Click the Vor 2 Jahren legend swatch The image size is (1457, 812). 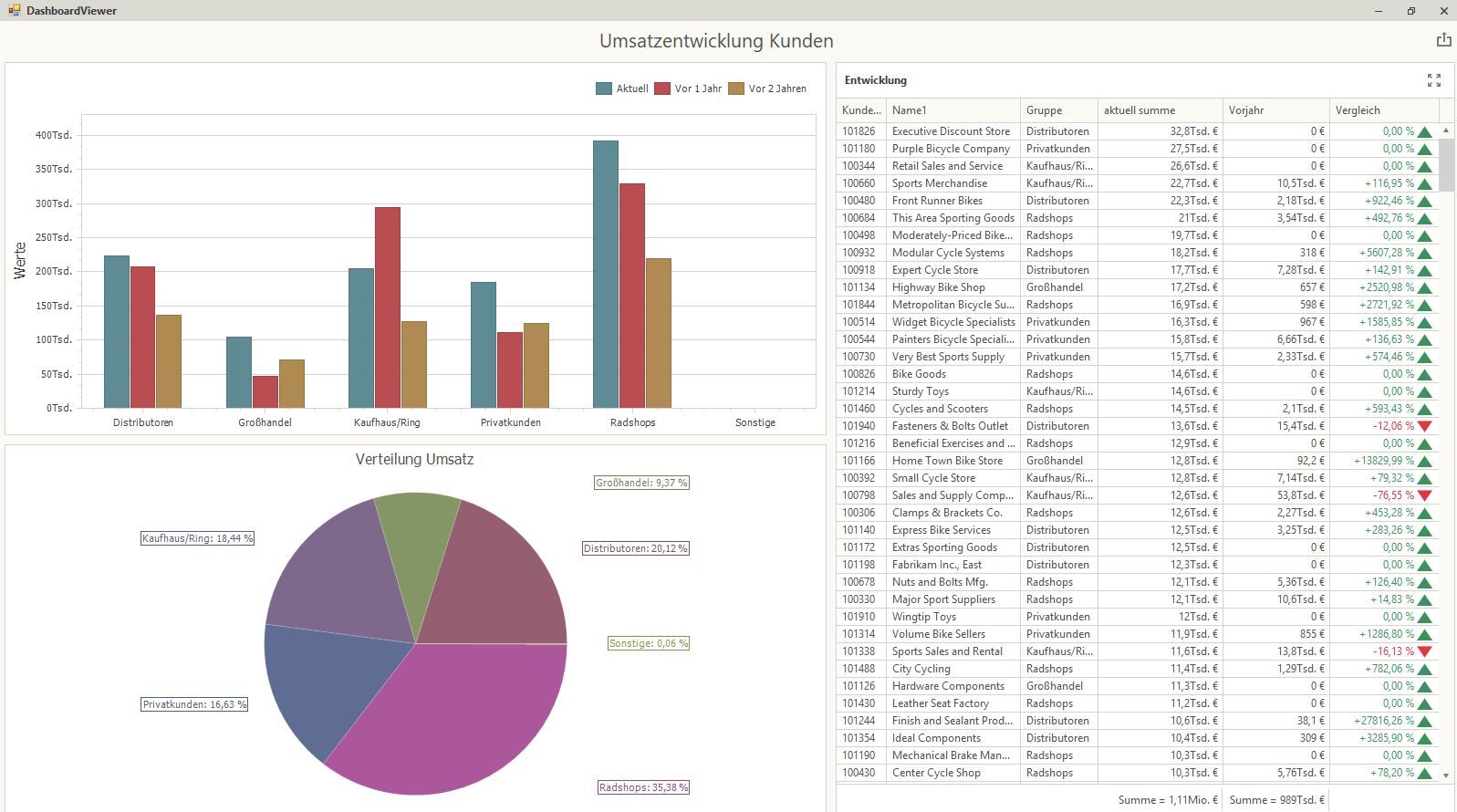736,88
